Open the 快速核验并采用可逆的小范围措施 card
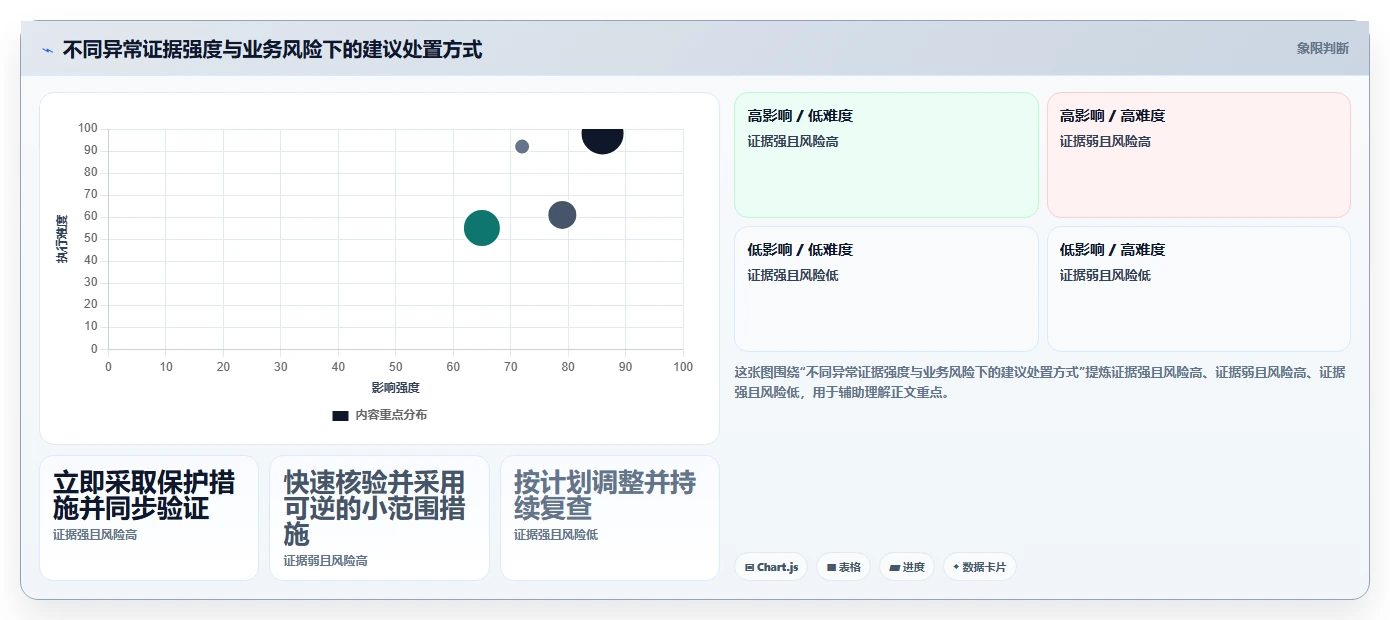1390x620 pixels. 379,518
